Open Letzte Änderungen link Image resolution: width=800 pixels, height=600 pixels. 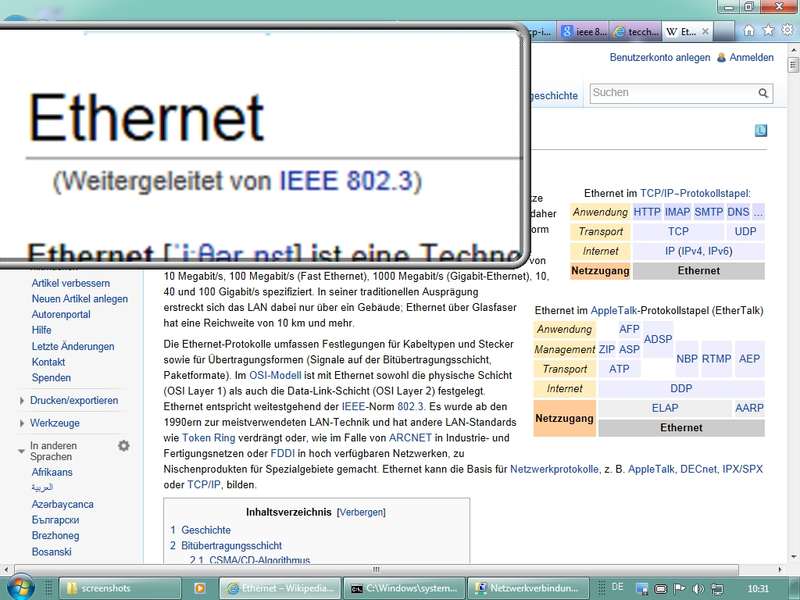coord(73,346)
